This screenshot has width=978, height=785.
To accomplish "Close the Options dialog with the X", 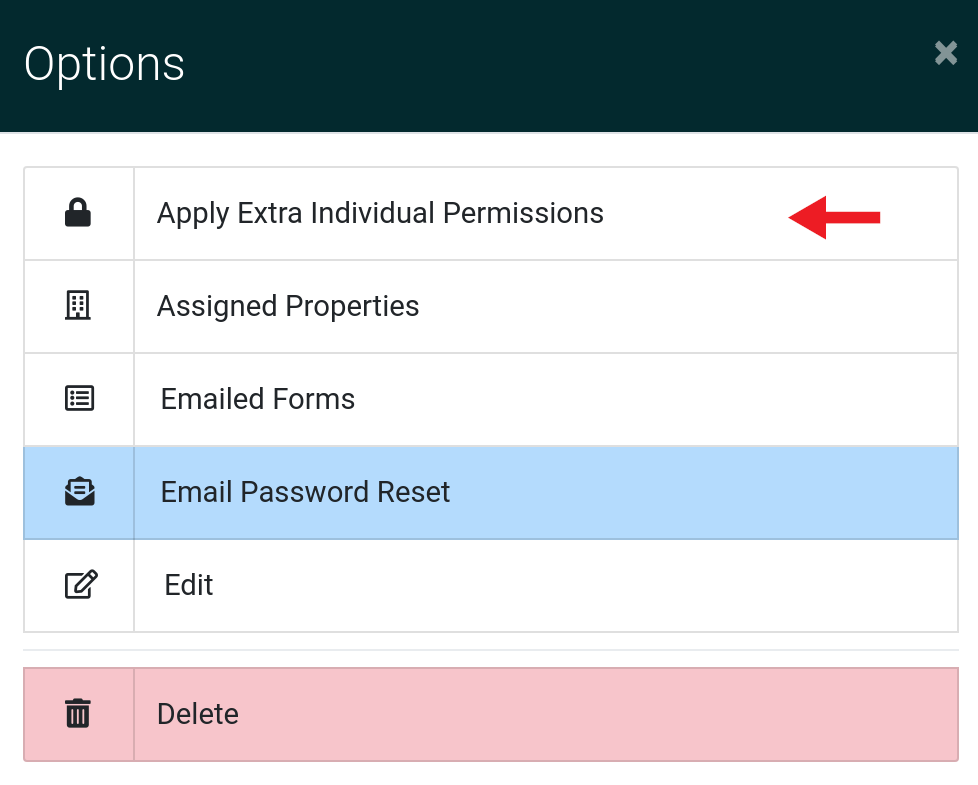I will pyautogui.click(x=946, y=53).
